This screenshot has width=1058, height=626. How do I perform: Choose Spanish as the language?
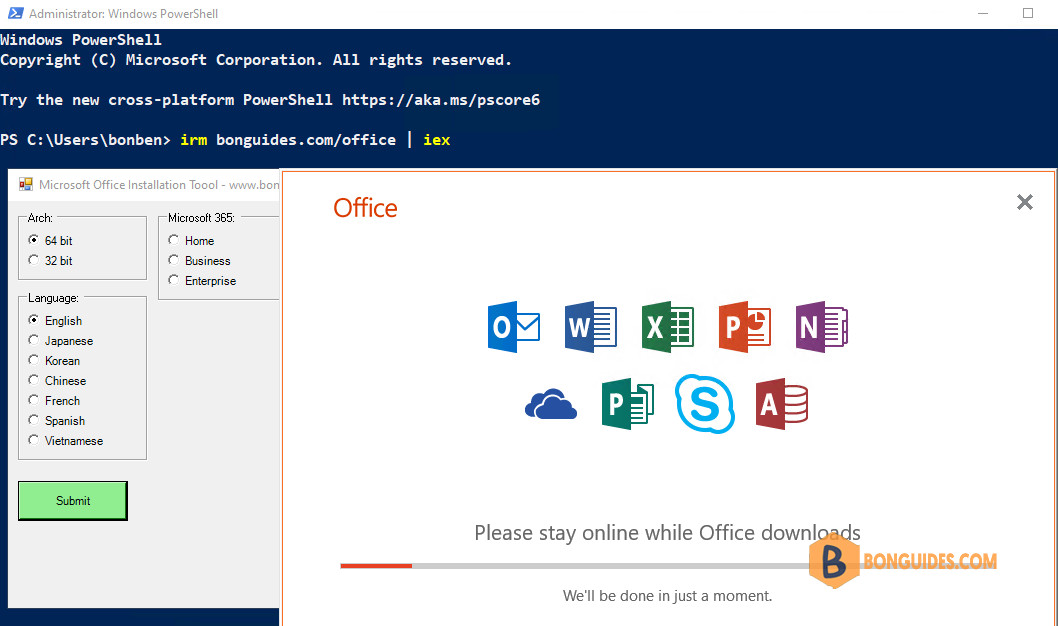[57, 421]
